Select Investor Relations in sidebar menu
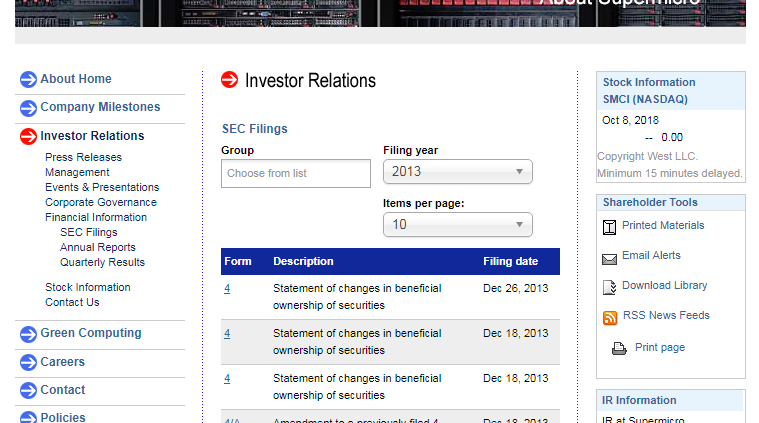This screenshot has height=423, width=759. [92, 136]
